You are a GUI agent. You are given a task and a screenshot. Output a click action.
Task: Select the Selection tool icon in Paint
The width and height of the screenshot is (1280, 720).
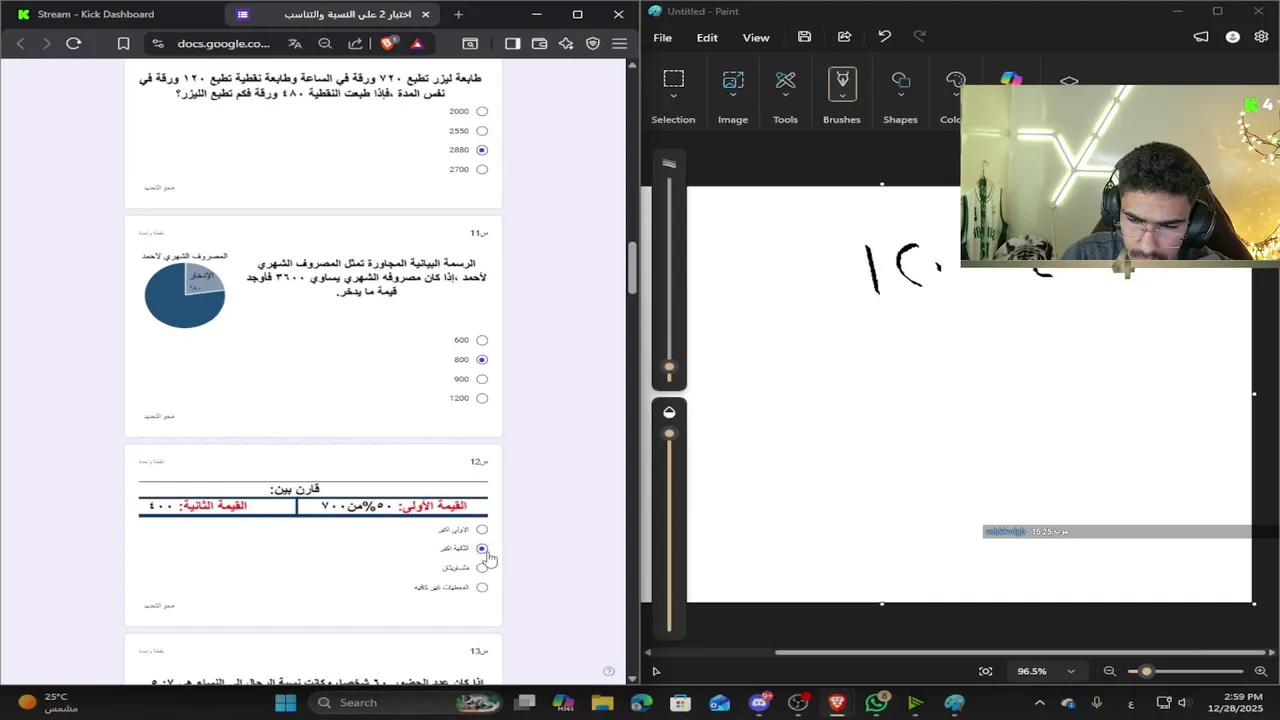pyautogui.click(x=673, y=78)
